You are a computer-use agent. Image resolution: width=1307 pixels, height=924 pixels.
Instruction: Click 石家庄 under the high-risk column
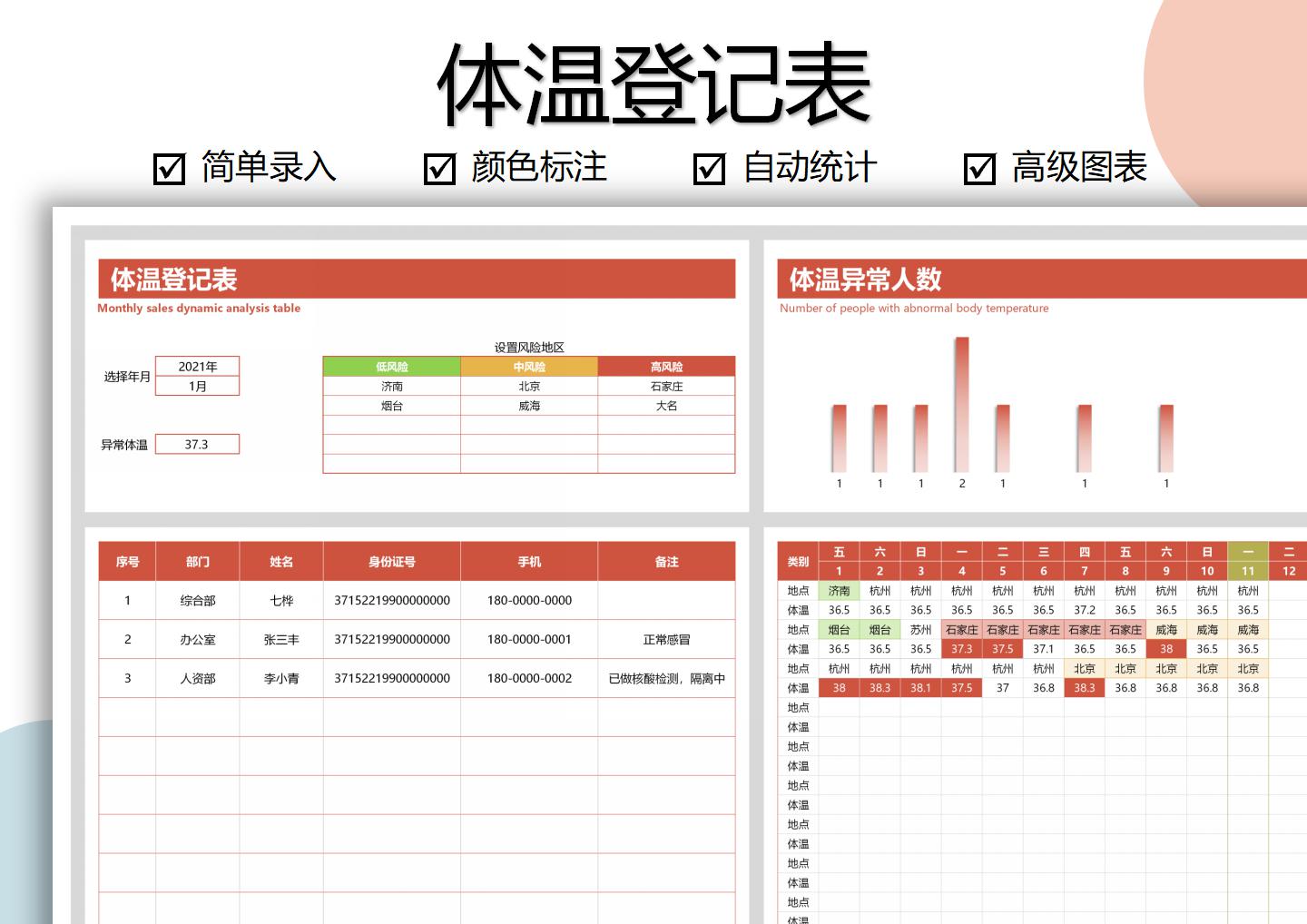click(x=667, y=385)
